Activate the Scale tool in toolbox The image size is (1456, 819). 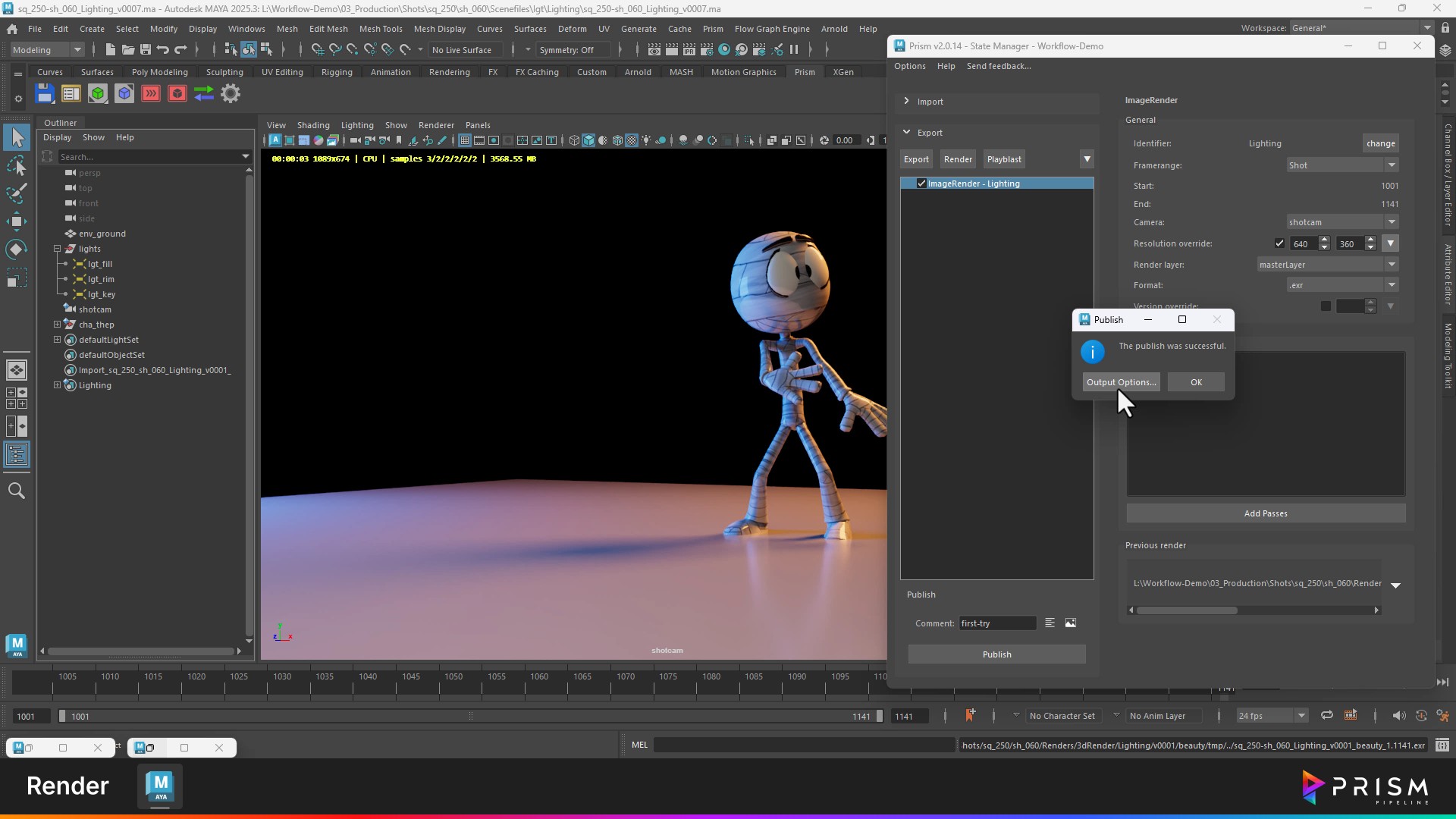[x=17, y=278]
